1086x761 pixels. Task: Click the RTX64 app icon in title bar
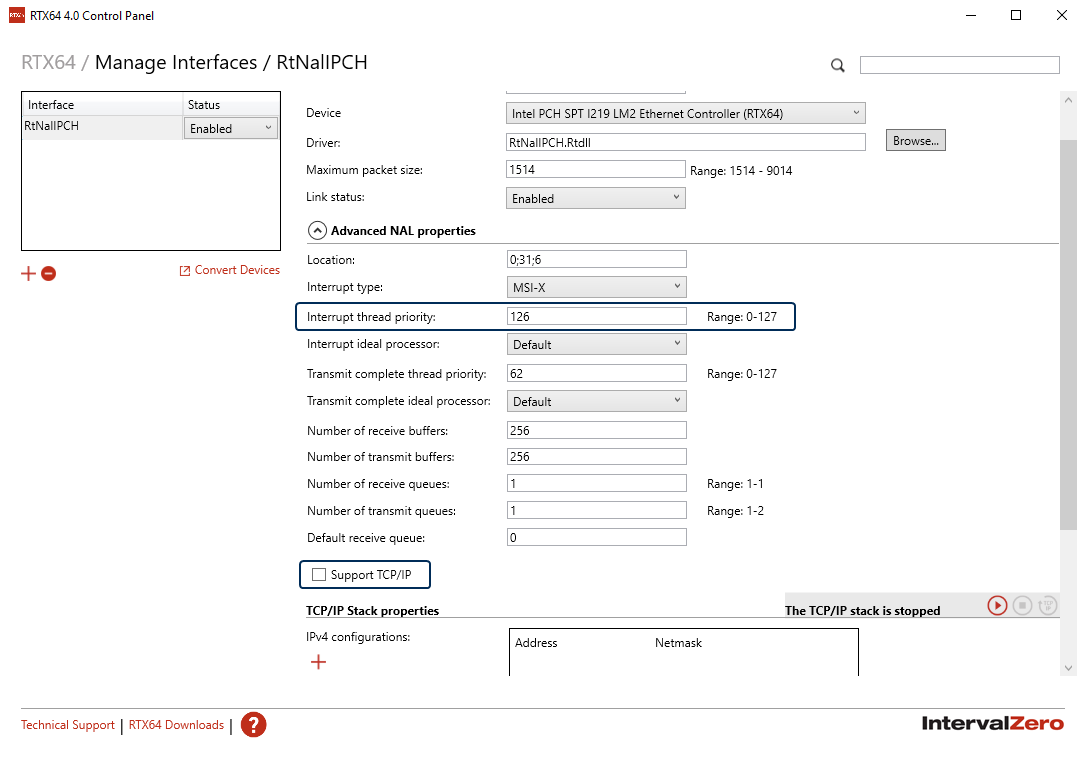click(x=17, y=15)
